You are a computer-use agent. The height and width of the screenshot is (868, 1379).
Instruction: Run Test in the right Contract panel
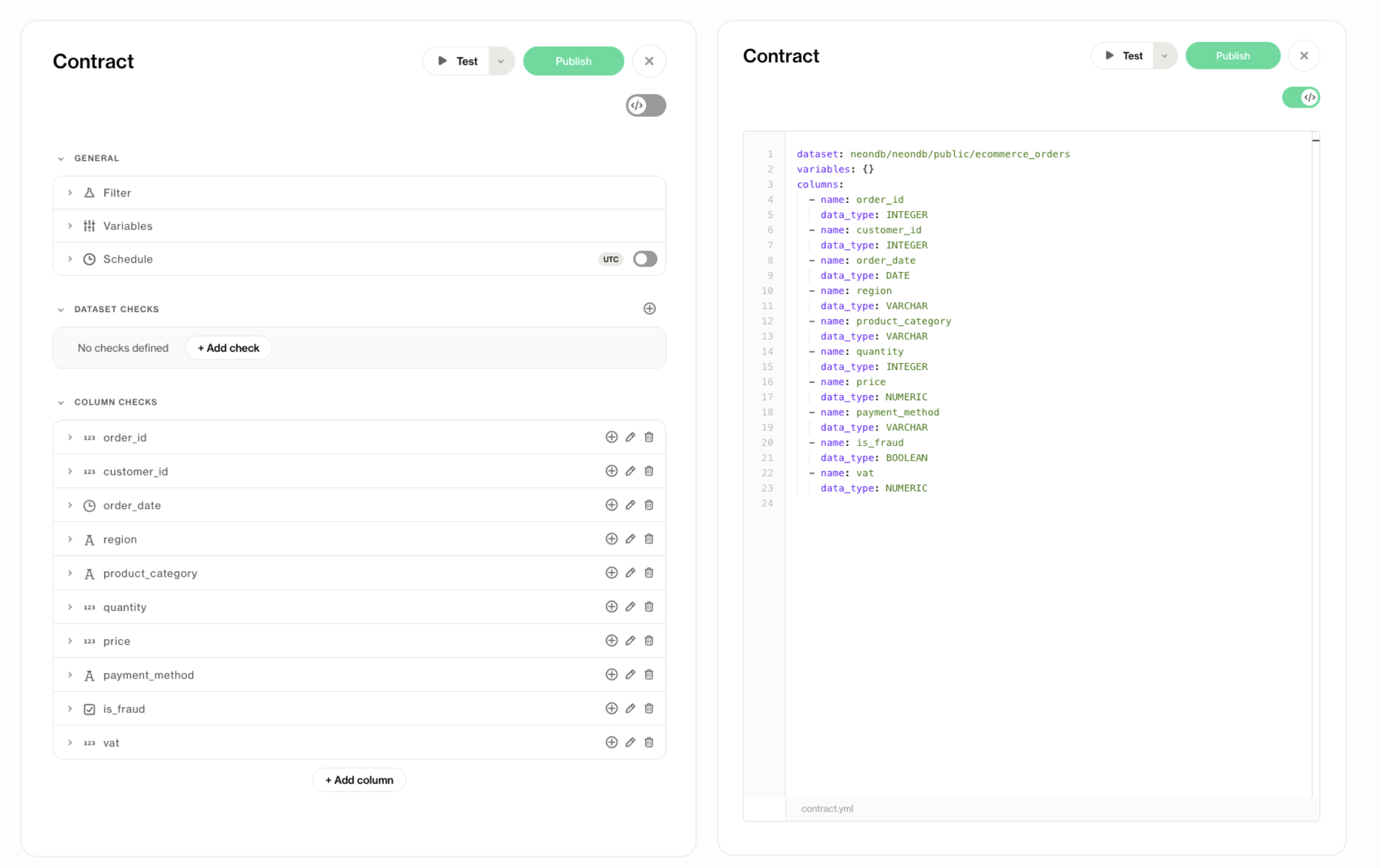coord(1123,56)
